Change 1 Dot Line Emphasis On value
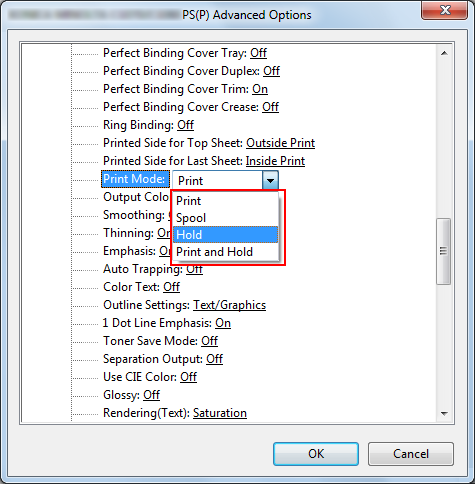 coord(223,323)
